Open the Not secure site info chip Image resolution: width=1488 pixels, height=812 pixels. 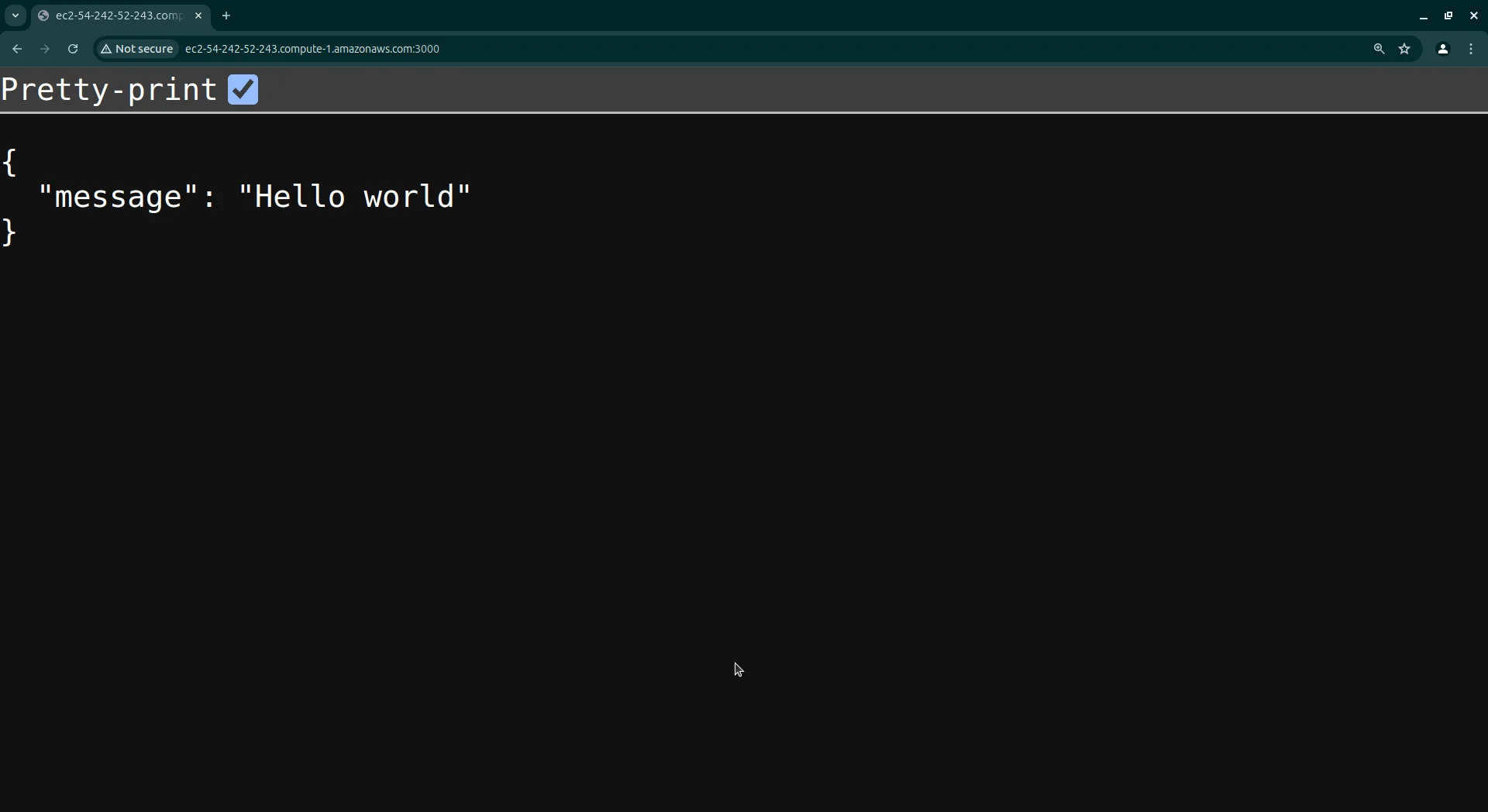137,49
